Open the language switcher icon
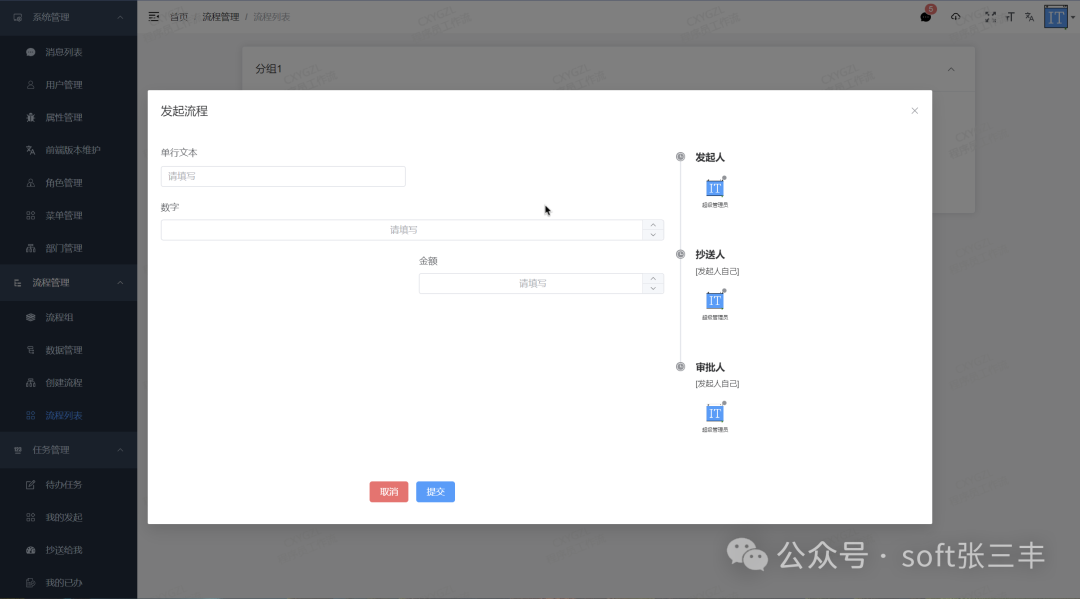Viewport: 1080px width, 599px height. pyautogui.click(x=1030, y=16)
